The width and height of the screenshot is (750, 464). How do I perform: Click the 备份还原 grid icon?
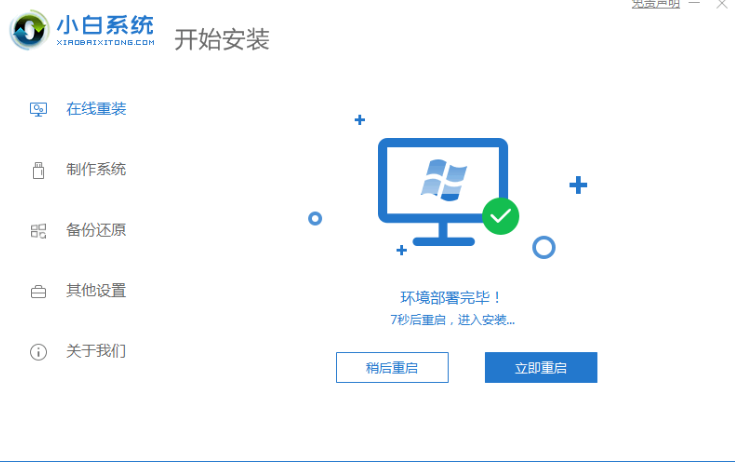point(38,231)
